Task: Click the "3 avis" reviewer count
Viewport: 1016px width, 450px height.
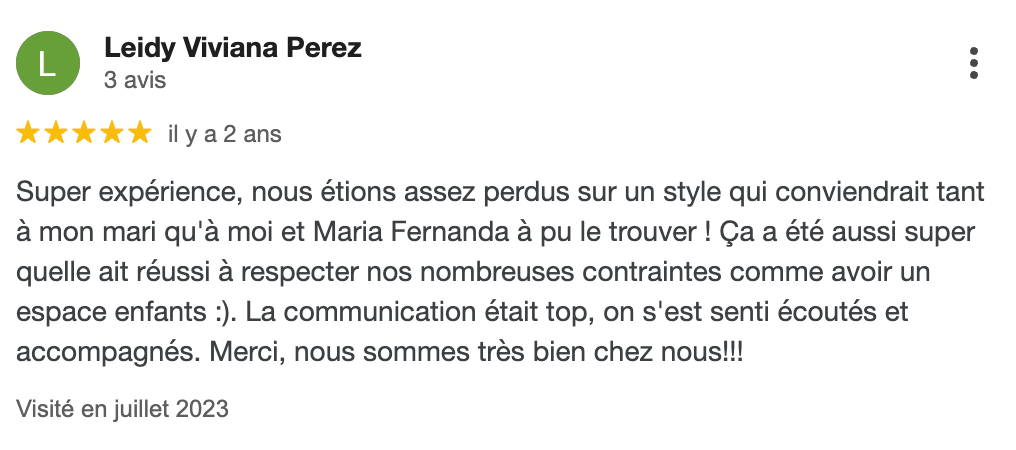Action: pyautogui.click(x=135, y=80)
